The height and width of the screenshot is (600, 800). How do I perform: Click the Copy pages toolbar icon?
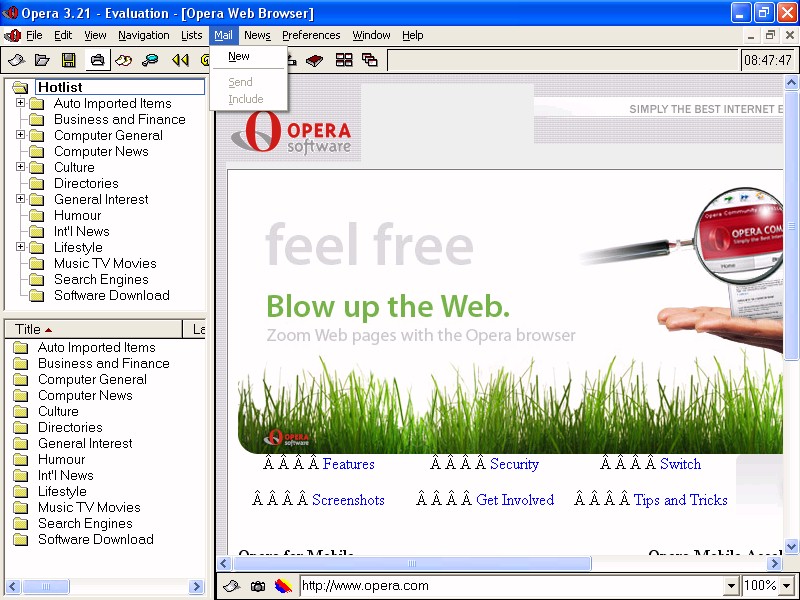coord(124,60)
